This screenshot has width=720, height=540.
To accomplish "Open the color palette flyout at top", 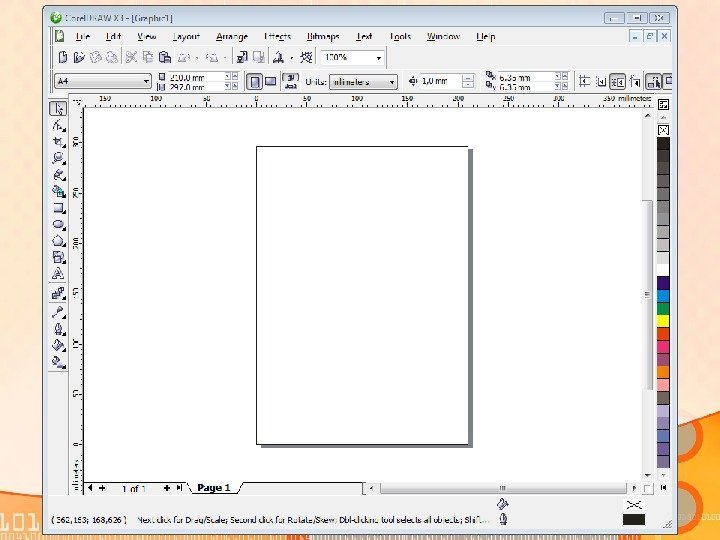I will 663,105.
